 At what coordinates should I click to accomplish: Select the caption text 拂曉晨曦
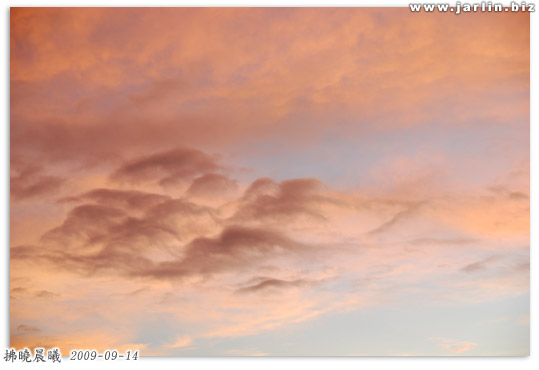click(33, 356)
